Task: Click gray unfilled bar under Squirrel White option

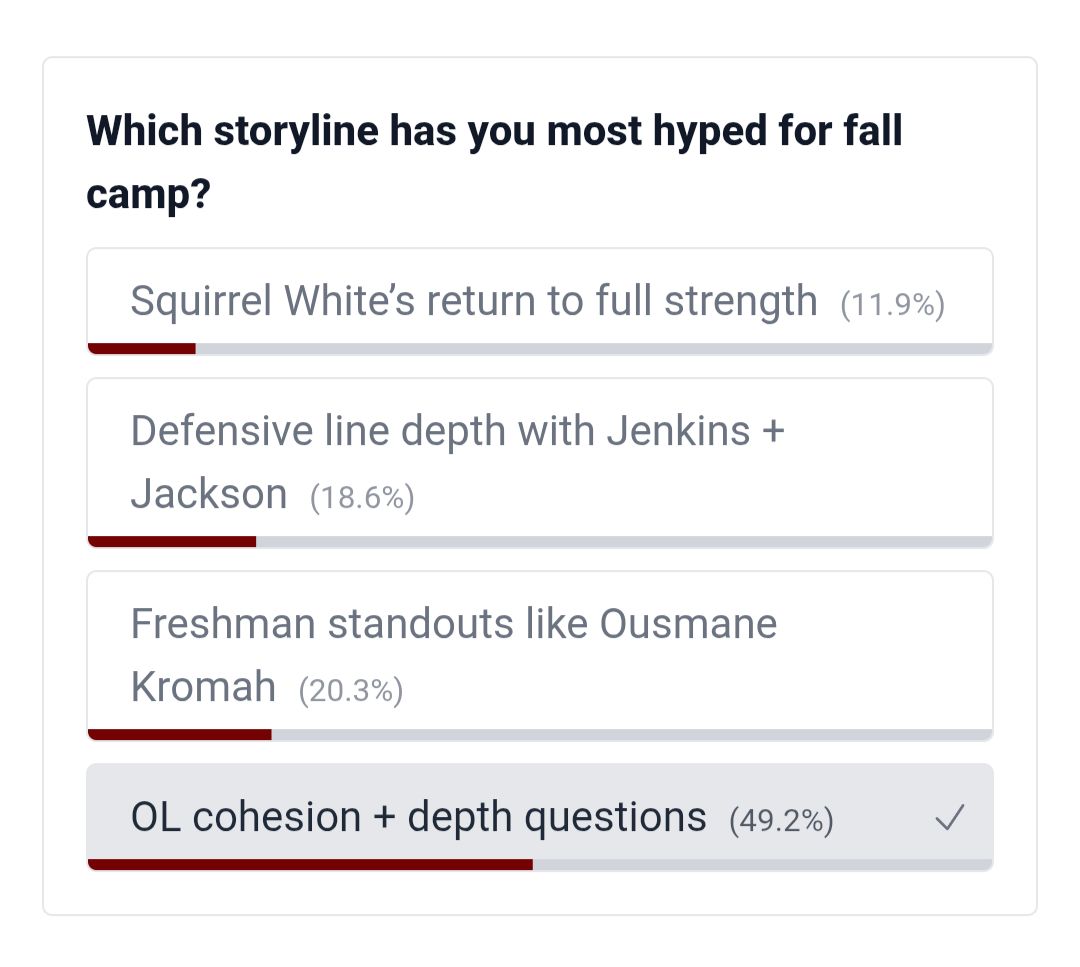Action: click(593, 348)
